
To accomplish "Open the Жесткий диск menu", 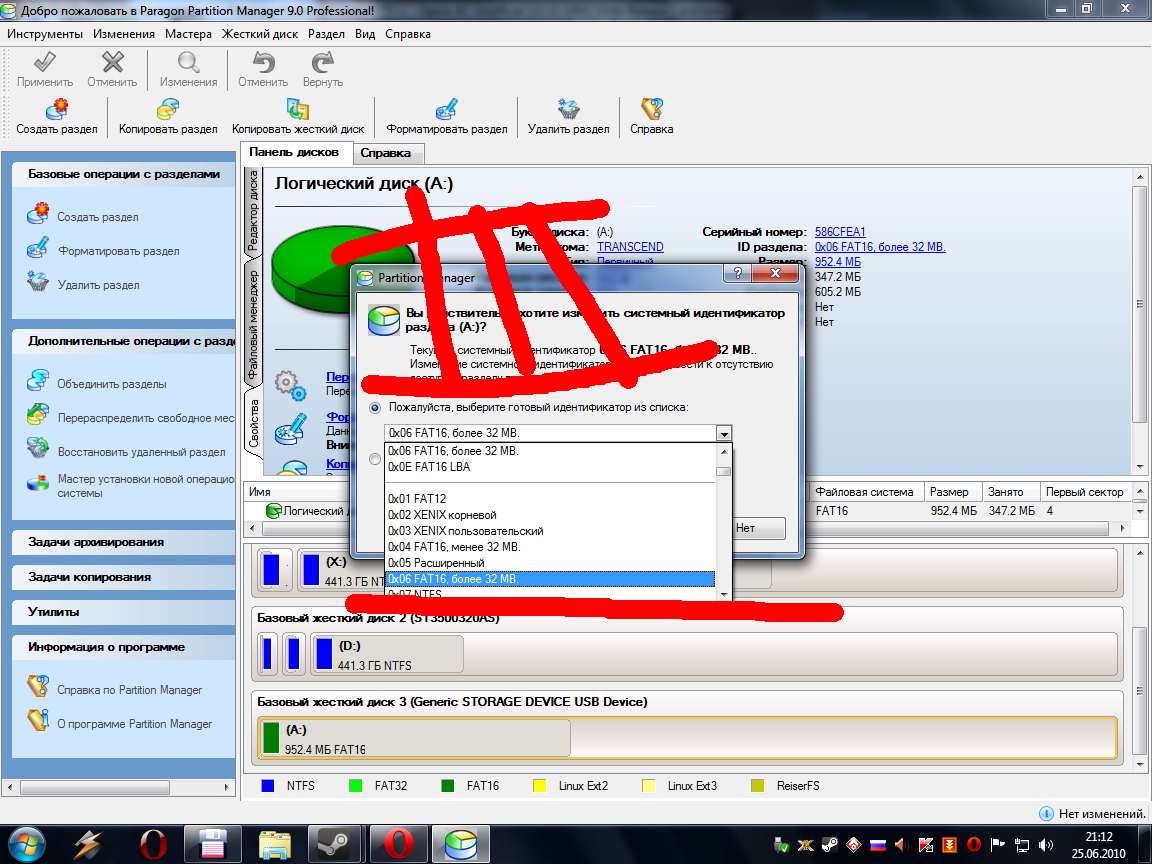I will [260, 34].
